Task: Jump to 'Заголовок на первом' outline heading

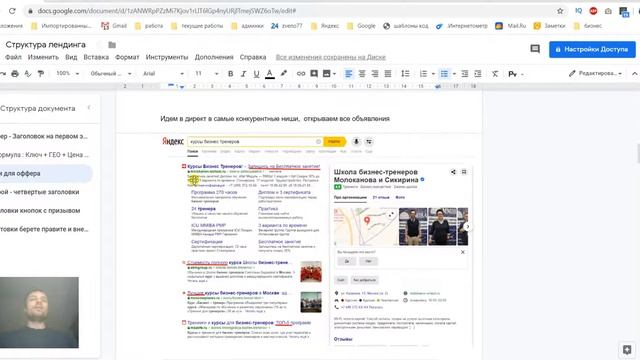Action: 44,136
